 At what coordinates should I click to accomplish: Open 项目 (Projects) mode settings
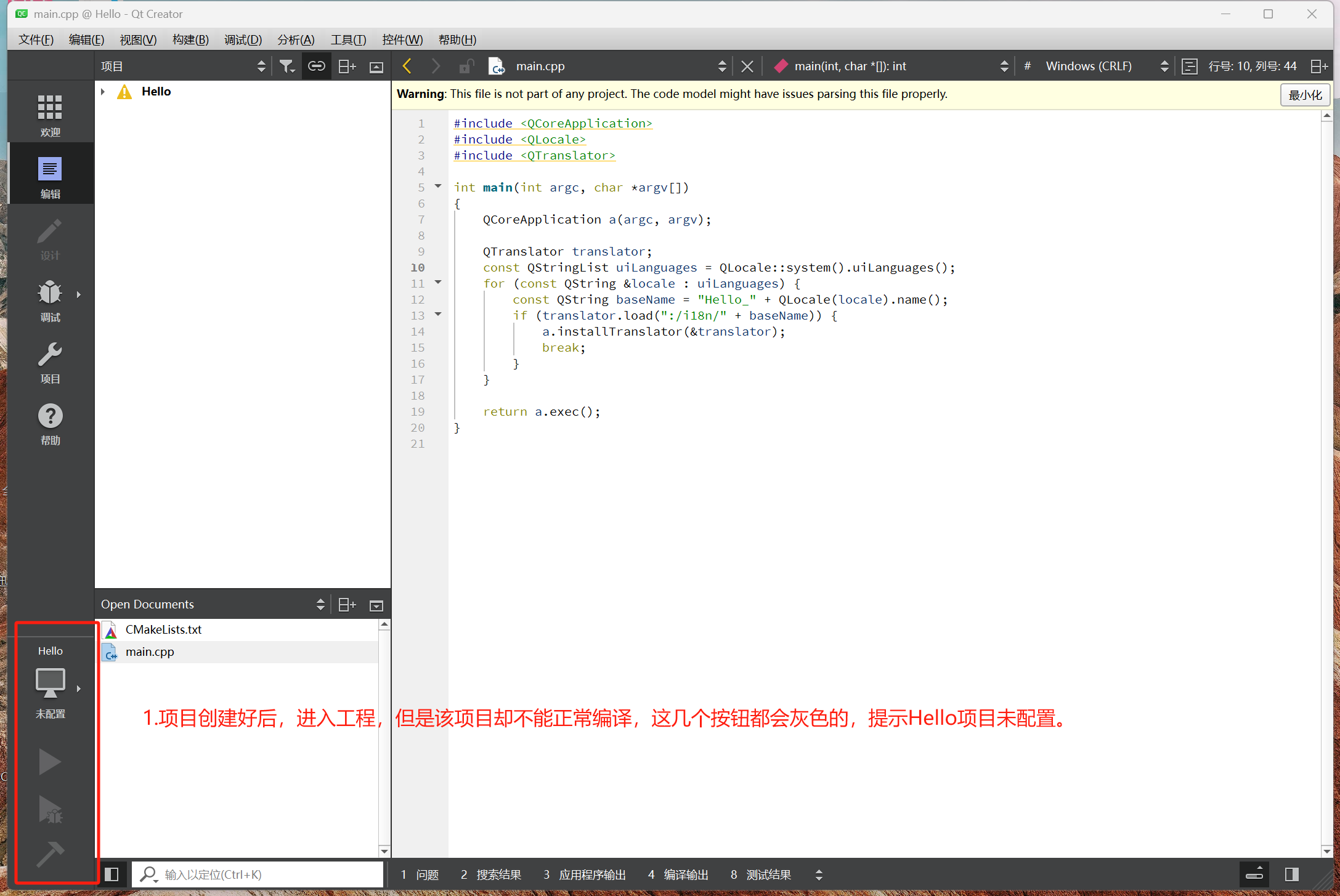[49, 362]
